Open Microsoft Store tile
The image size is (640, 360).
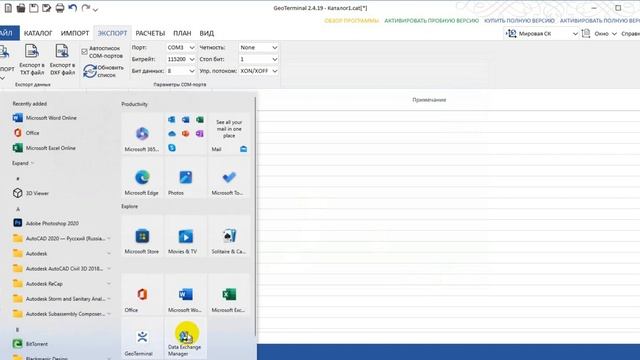(x=142, y=236)
